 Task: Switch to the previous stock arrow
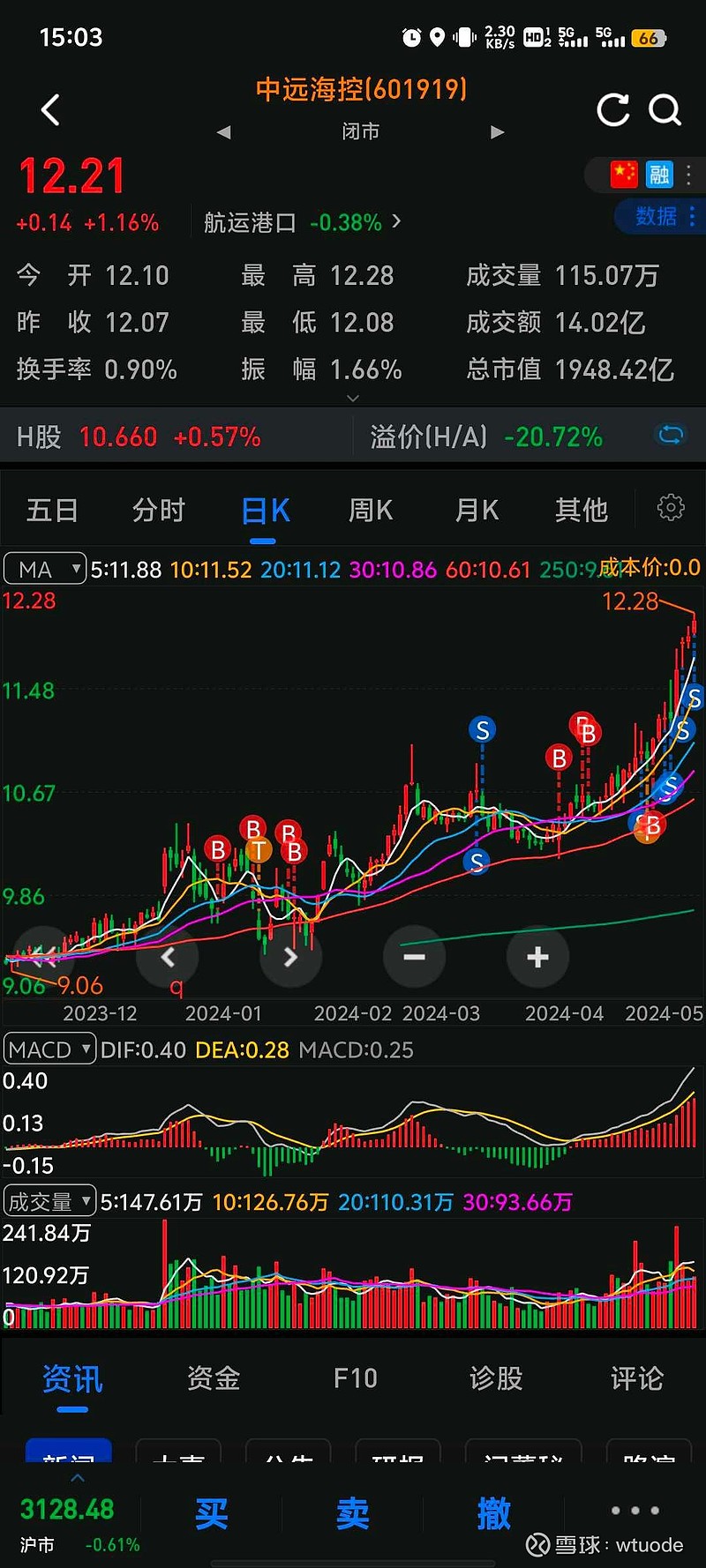coord(224,132)
